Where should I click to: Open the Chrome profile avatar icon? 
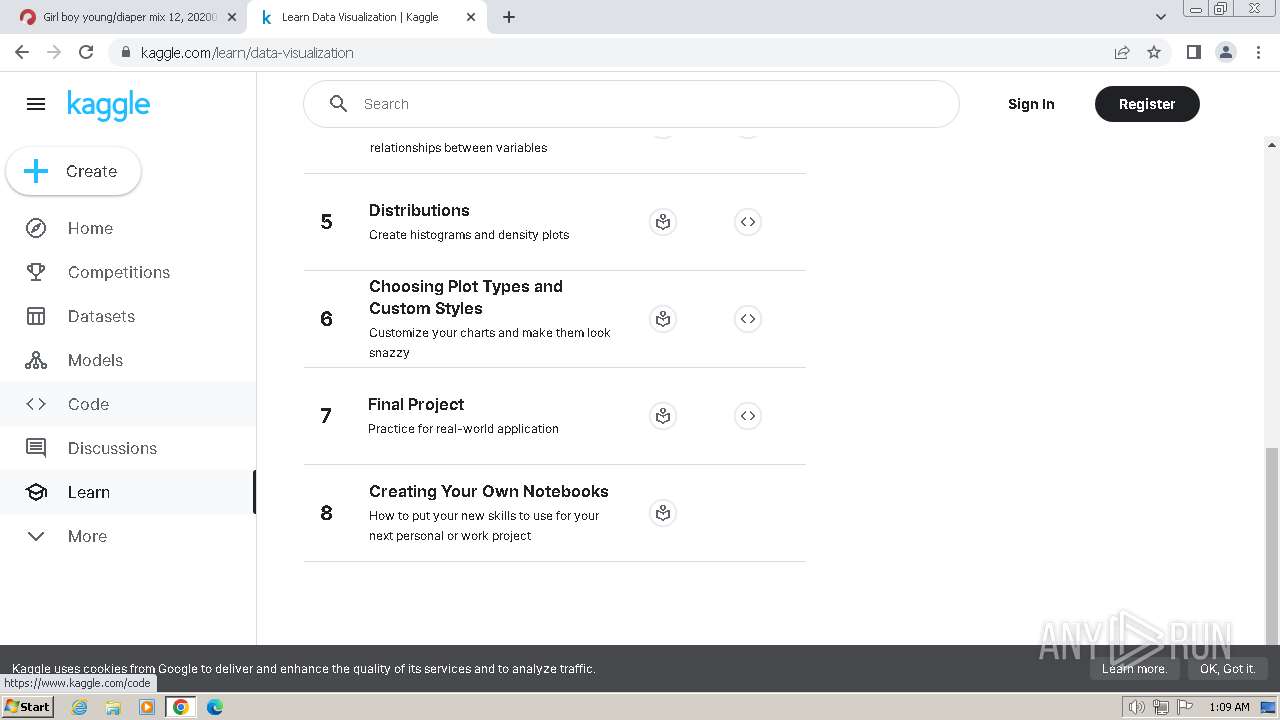coord(1226,52)
